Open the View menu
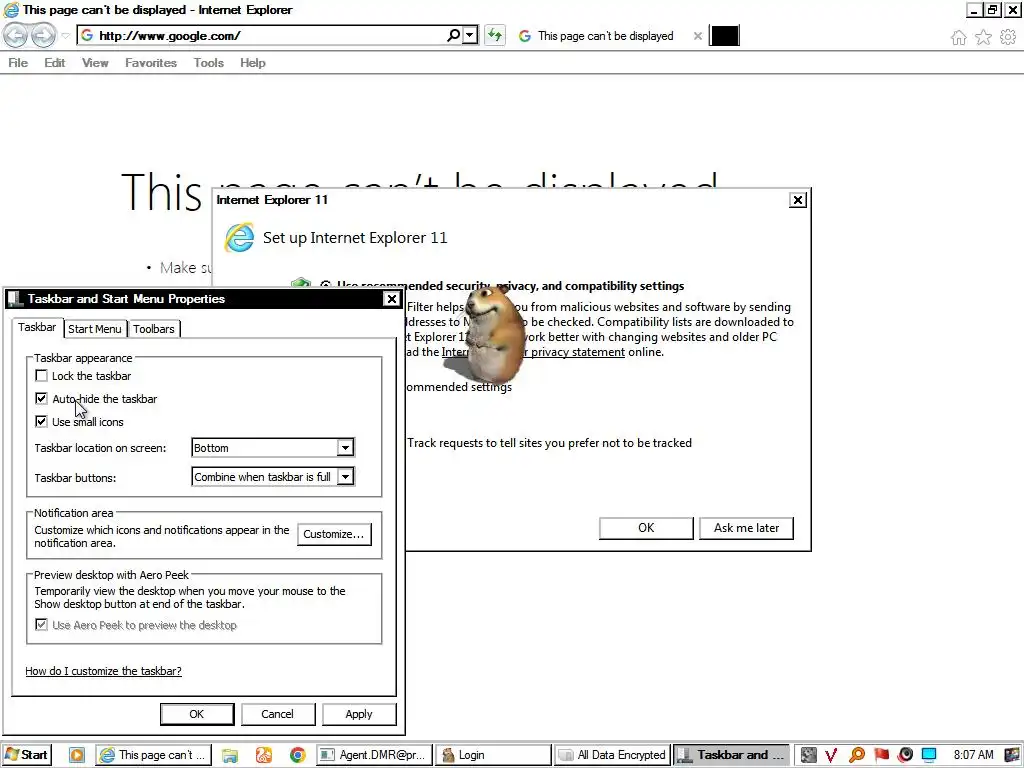The image size is (1024, 768). click(95, 63)
